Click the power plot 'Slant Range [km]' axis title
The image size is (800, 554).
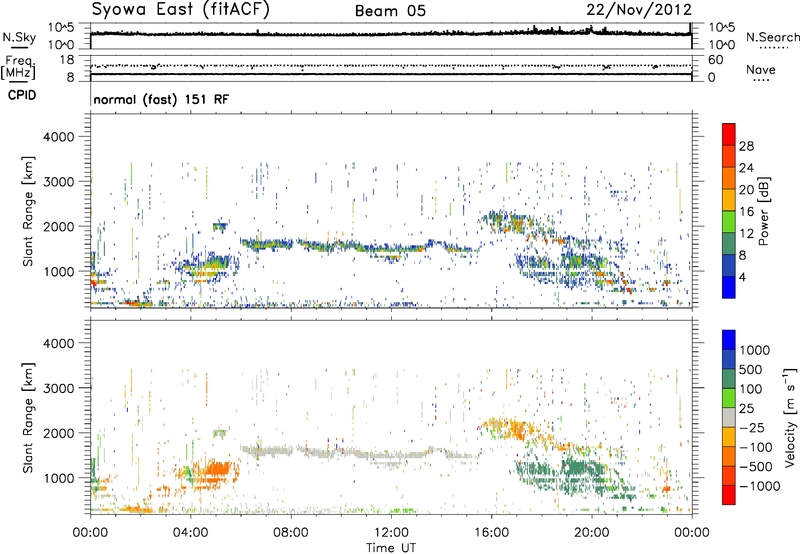click(28, 211)
